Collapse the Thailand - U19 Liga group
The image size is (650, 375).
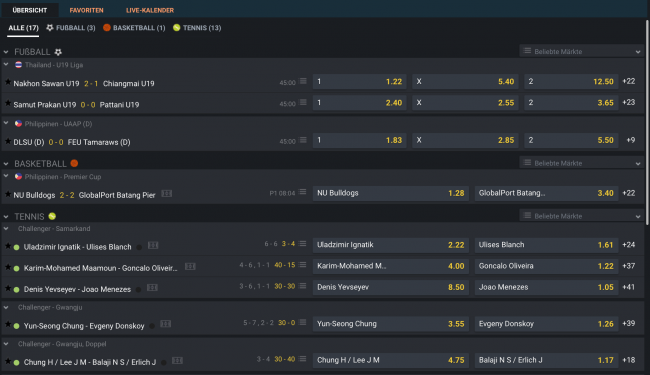pos(6,65)
